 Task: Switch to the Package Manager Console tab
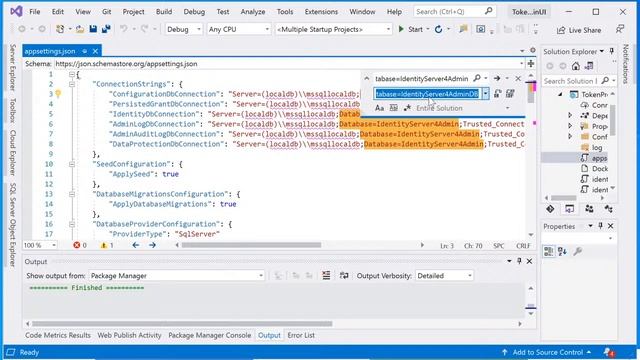click(209, 336)
